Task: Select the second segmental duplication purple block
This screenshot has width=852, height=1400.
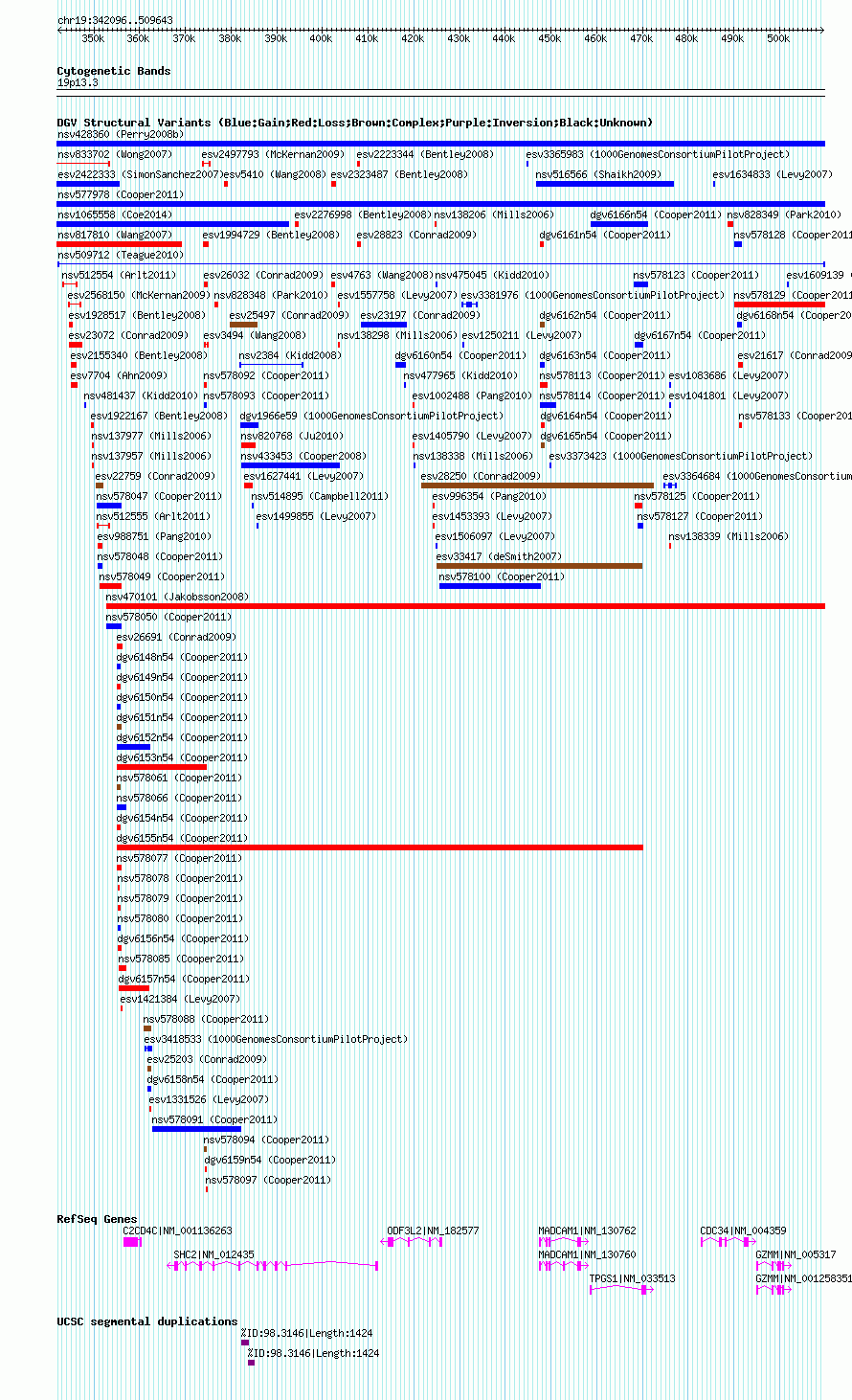Action: [252, 1363]
